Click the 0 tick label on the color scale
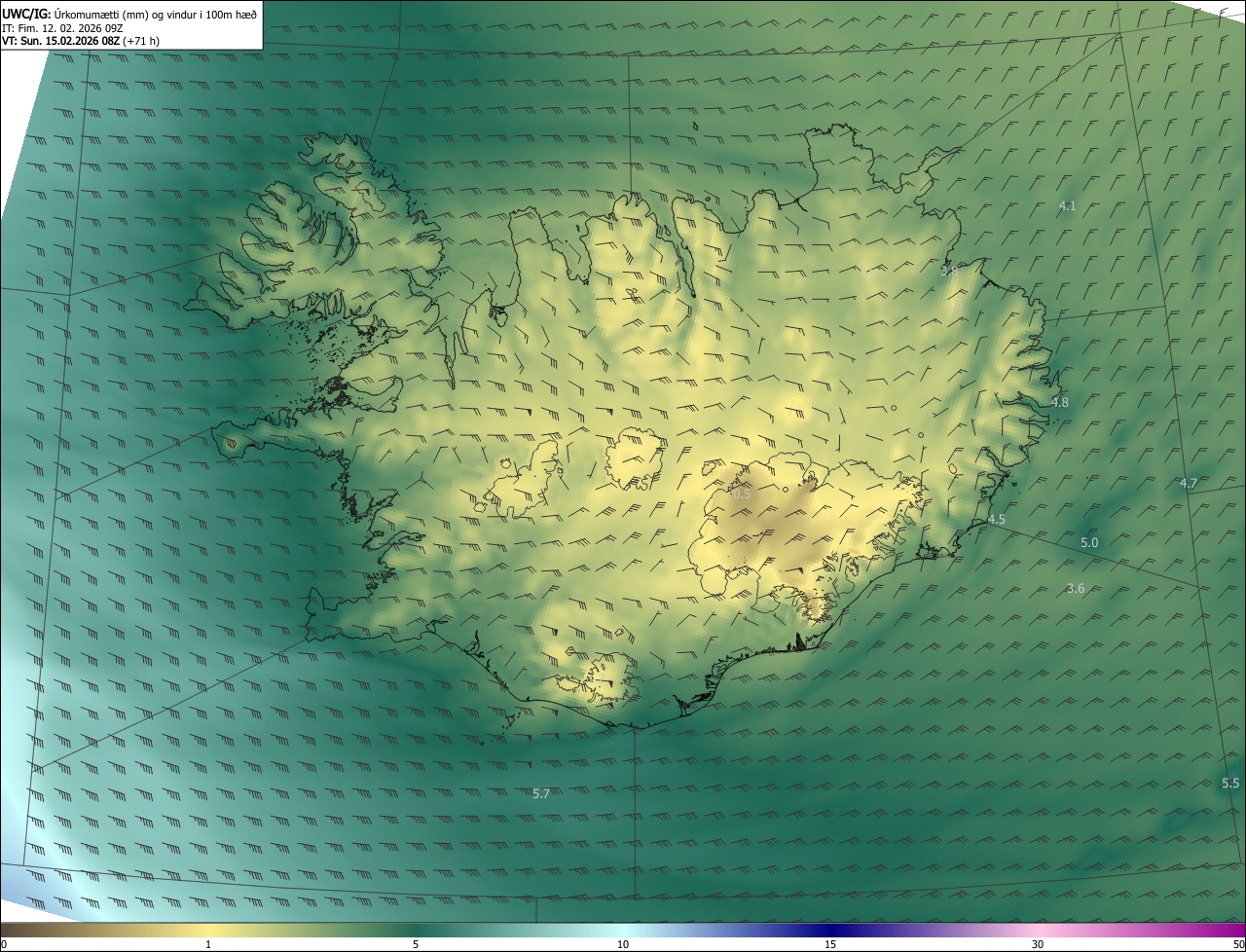Screen dimensions: 1246x952 click(4, 944)
